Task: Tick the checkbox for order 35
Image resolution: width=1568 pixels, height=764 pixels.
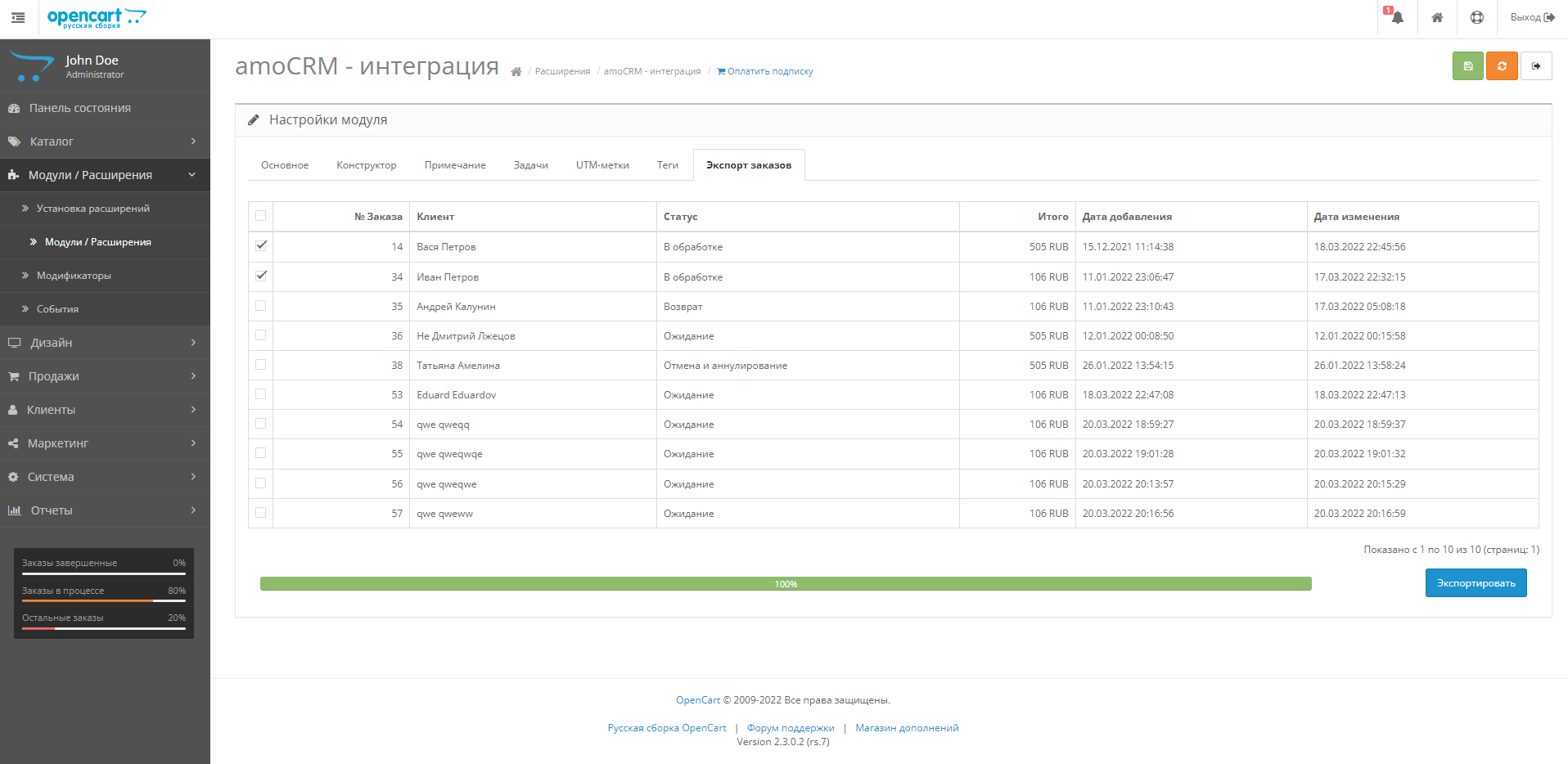Action: coord(261,306)
